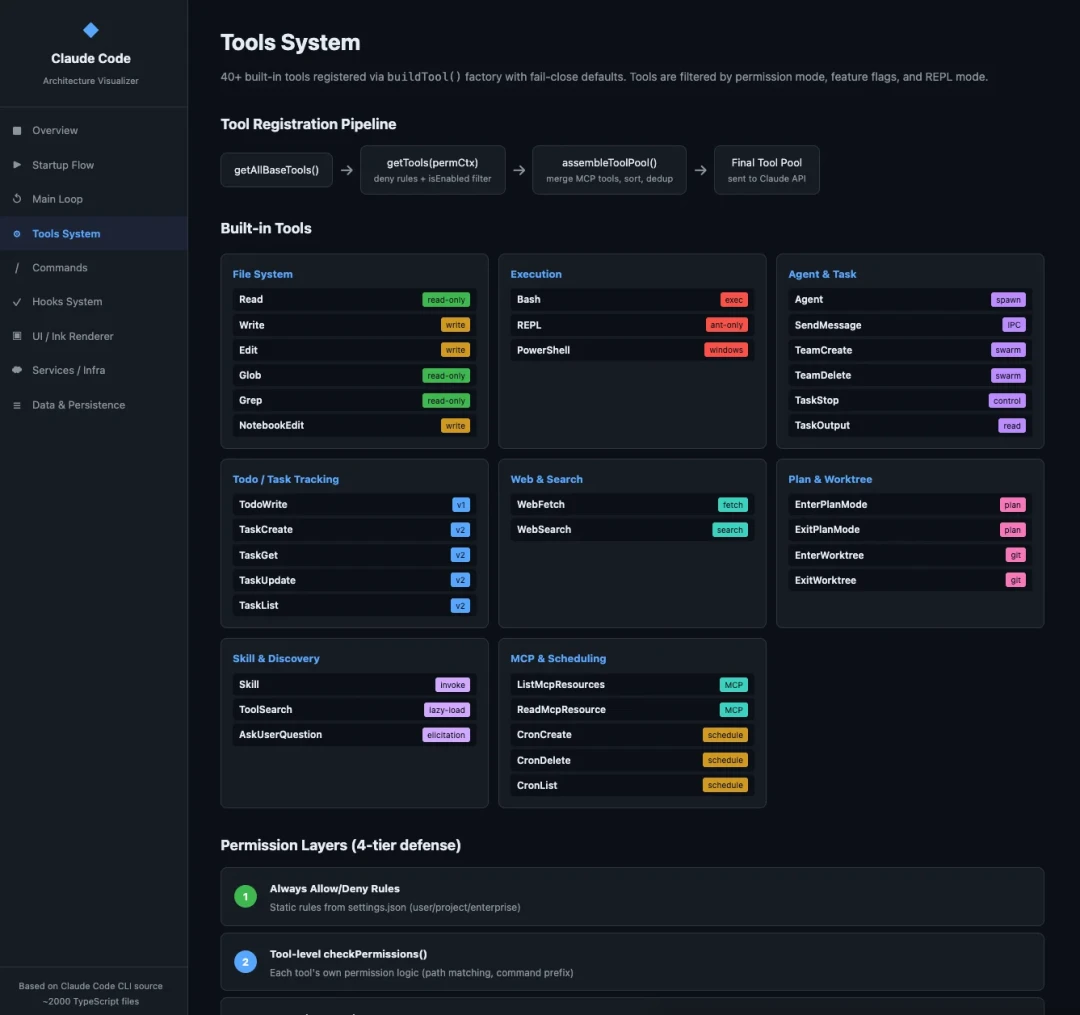Navigate to Main Loop
Image resolution: width=1080 pixels, height=1015 pixels.
(x=94, y=199)
